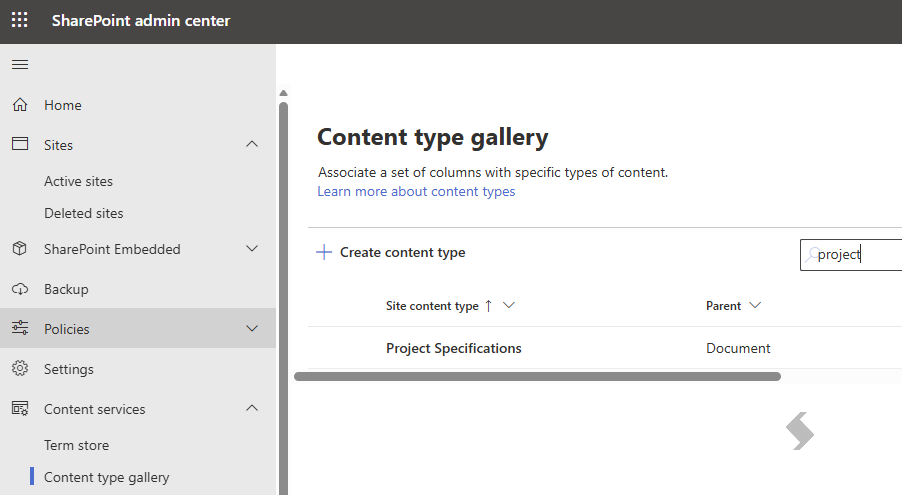The image size is (902, 495).
Task: Click the Document parent cell
Action: point(738,348)
